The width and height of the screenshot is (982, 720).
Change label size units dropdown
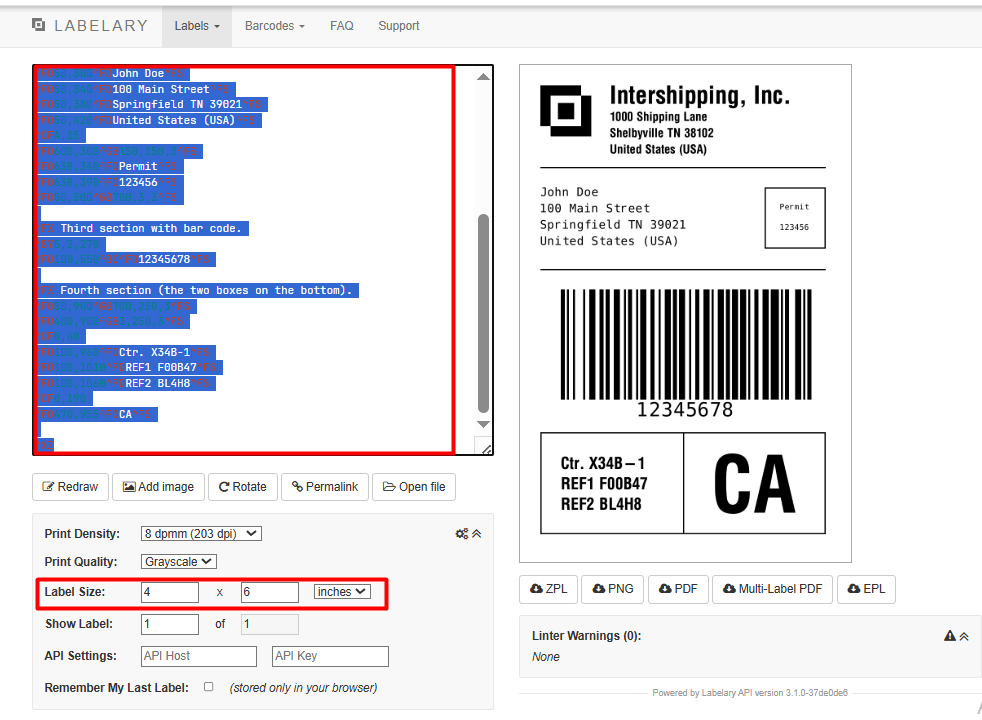click(x=341, y=592)
